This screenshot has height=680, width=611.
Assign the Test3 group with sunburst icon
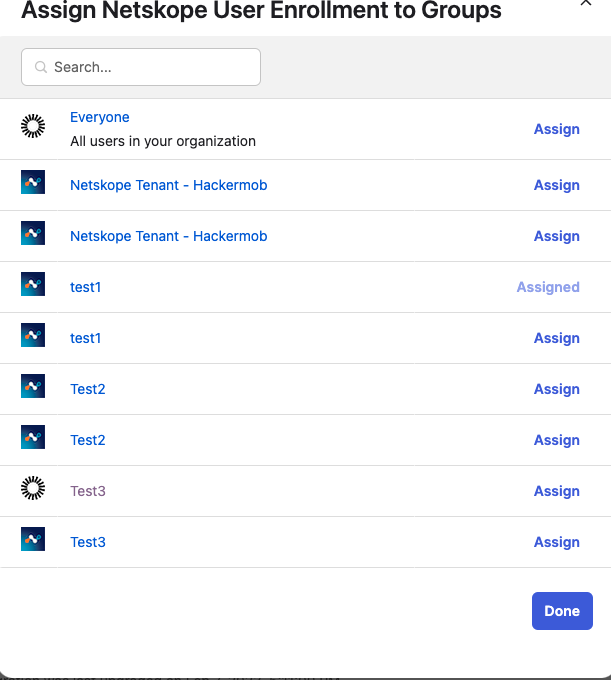click(556, 491)
